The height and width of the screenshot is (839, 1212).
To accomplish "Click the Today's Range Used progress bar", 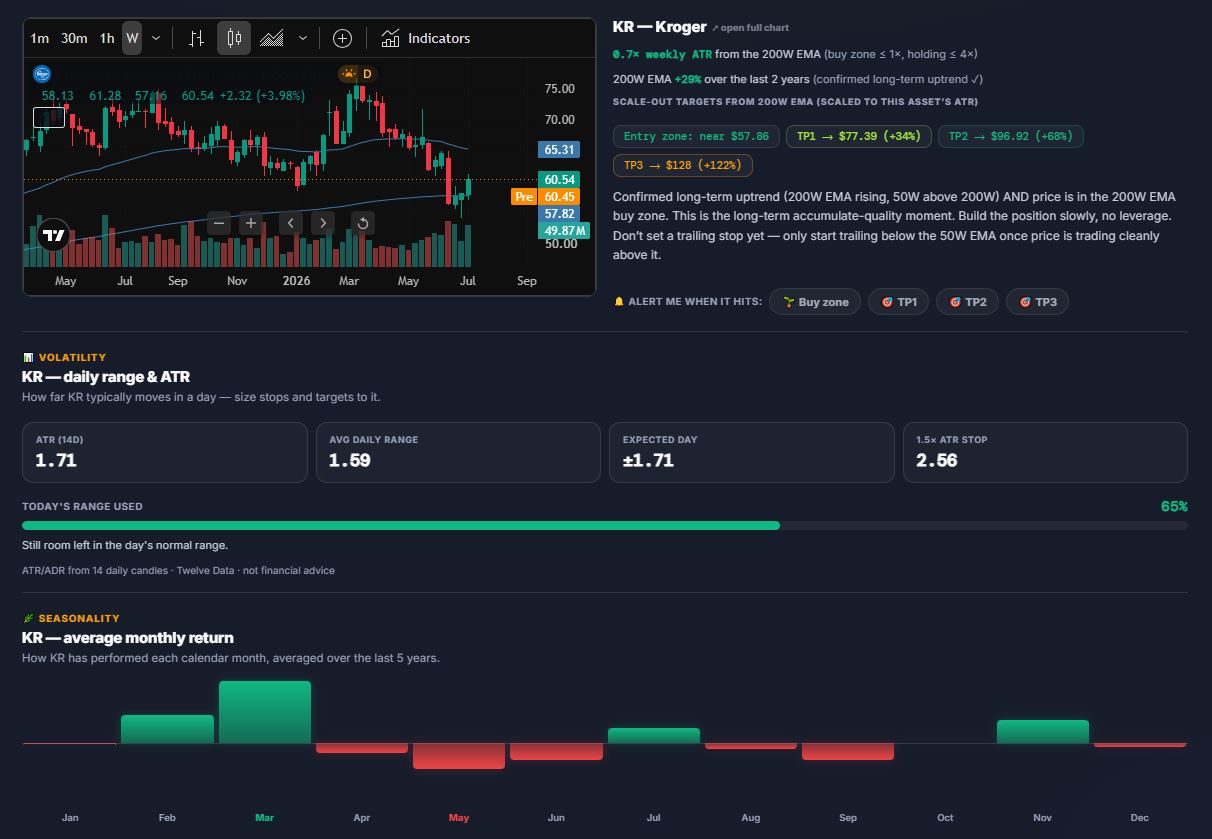I will 605,525.
